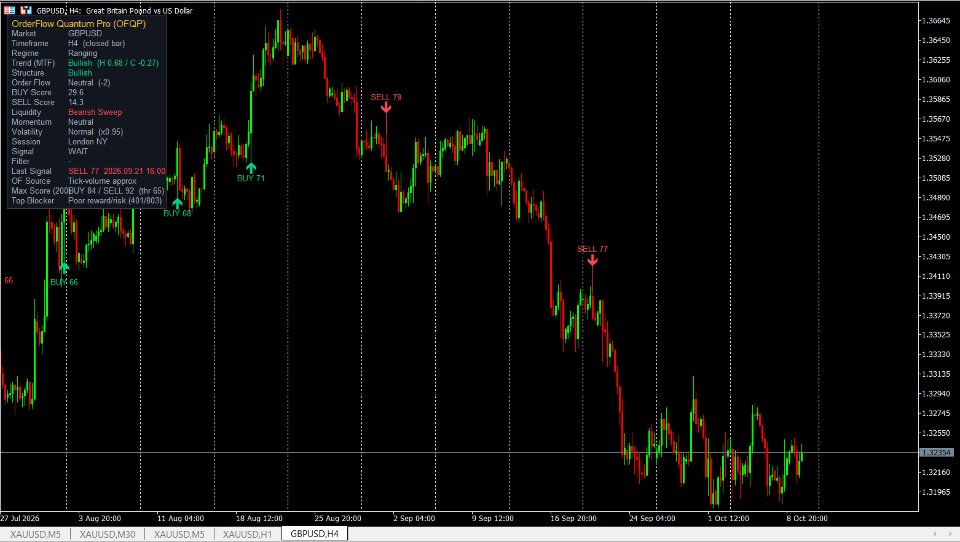Select the SELL 77 red down arrow
The width and height of the screenshot is (960, 542).
pos(592,260)
